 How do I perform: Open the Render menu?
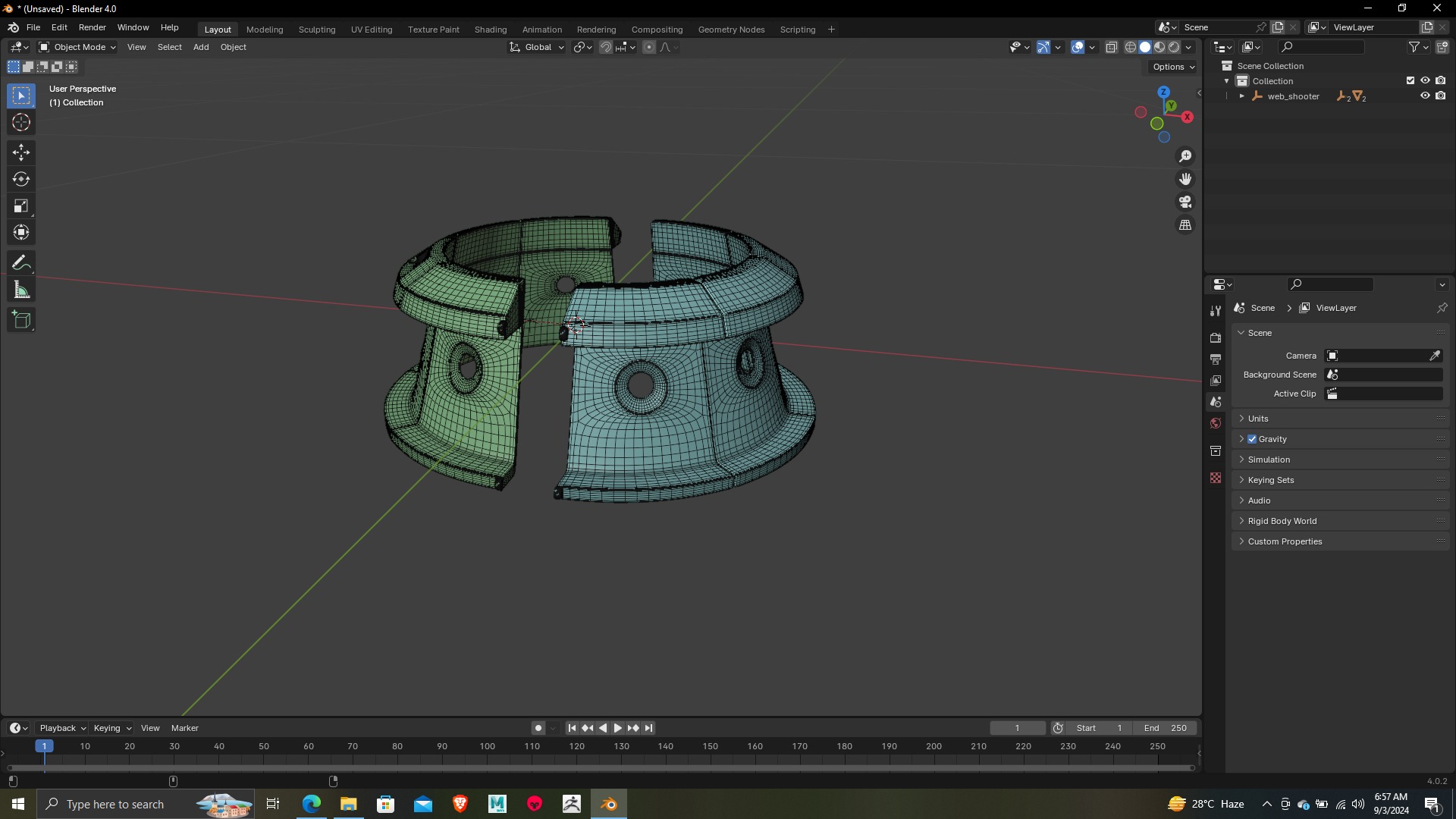[x=93, y=27]
